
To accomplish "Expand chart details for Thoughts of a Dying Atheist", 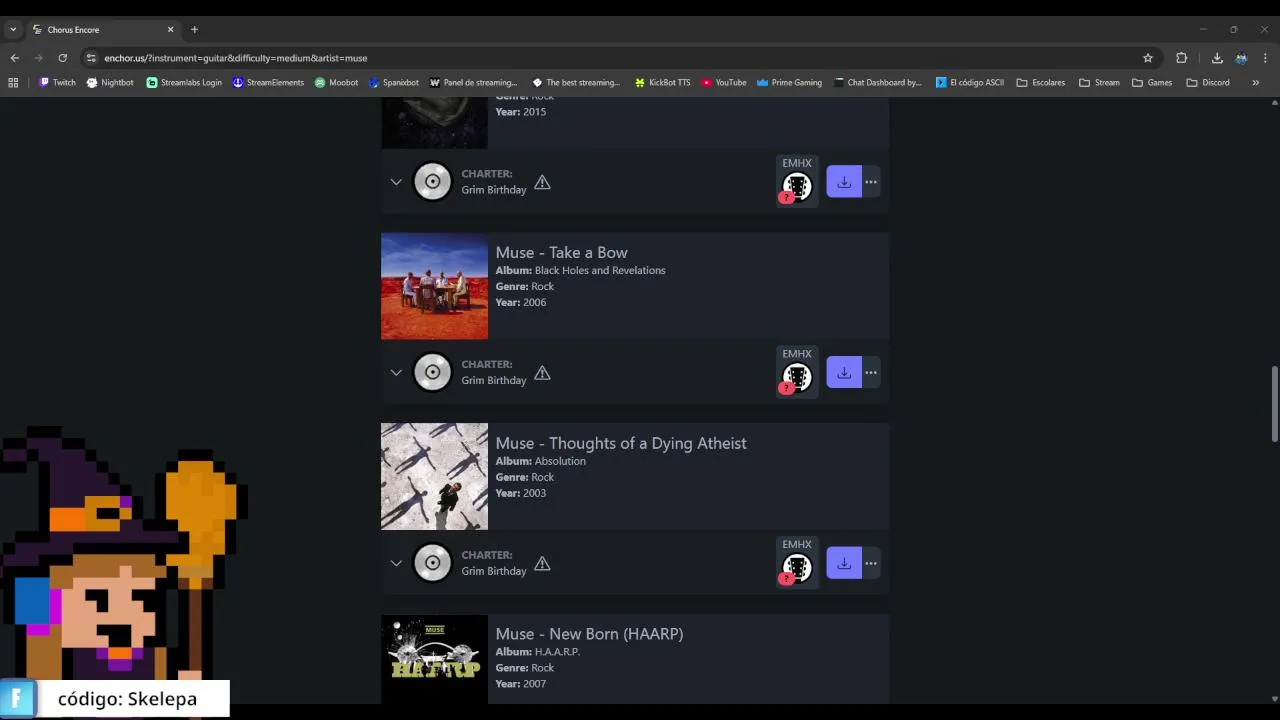I will click(x=396, y=563).
